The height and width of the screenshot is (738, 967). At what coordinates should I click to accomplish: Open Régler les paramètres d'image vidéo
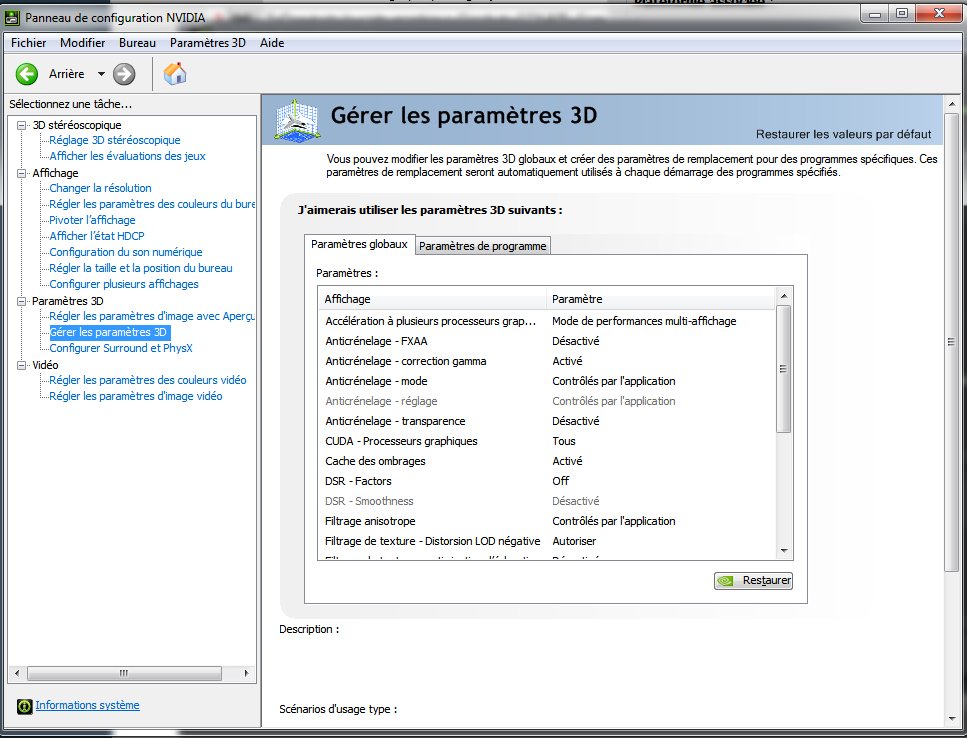pos(136,396)
